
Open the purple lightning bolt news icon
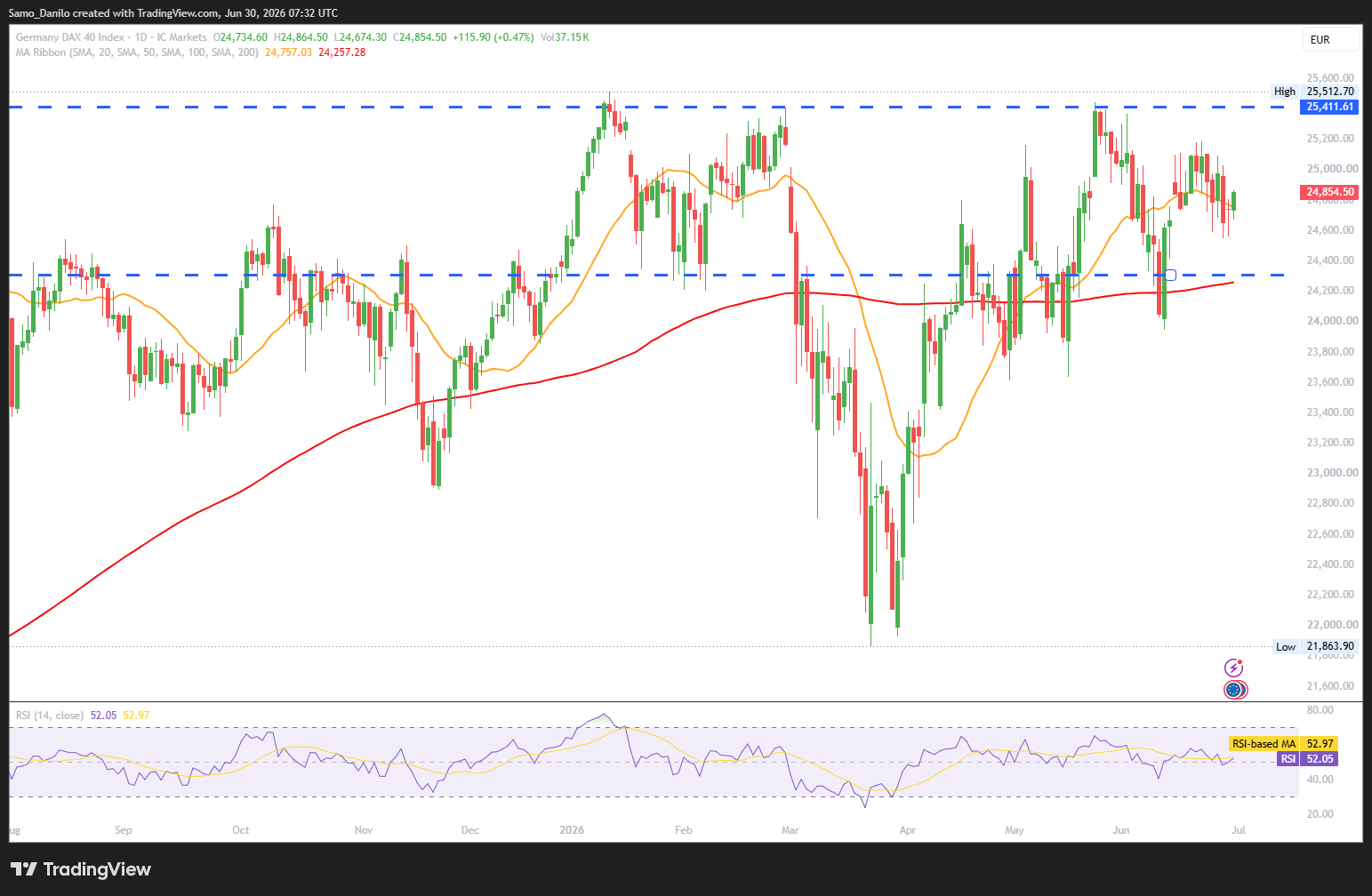1233,668
